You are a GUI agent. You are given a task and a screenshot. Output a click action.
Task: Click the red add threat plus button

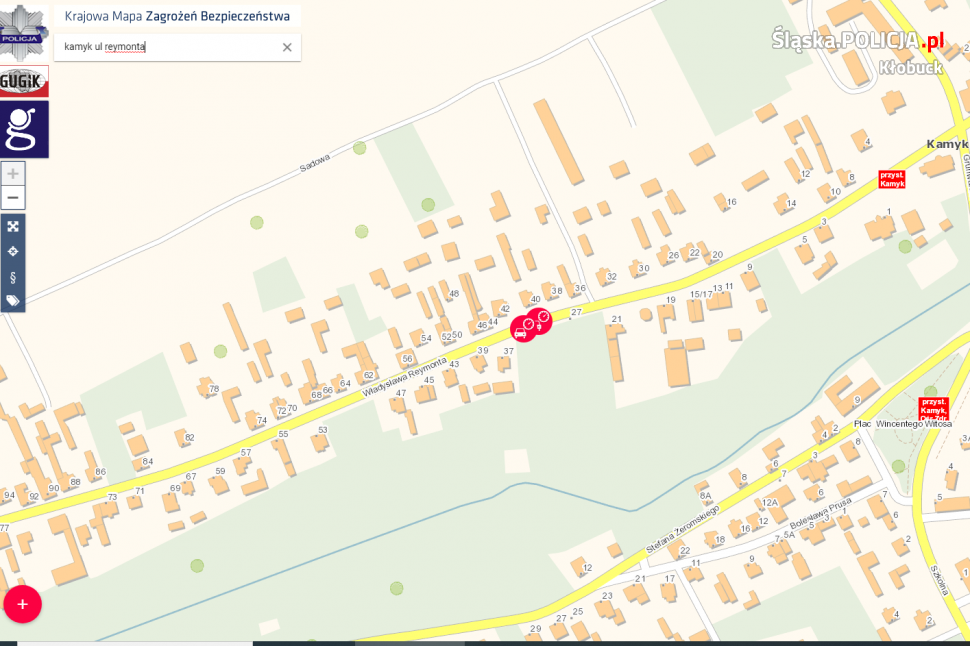click(22, 604)
